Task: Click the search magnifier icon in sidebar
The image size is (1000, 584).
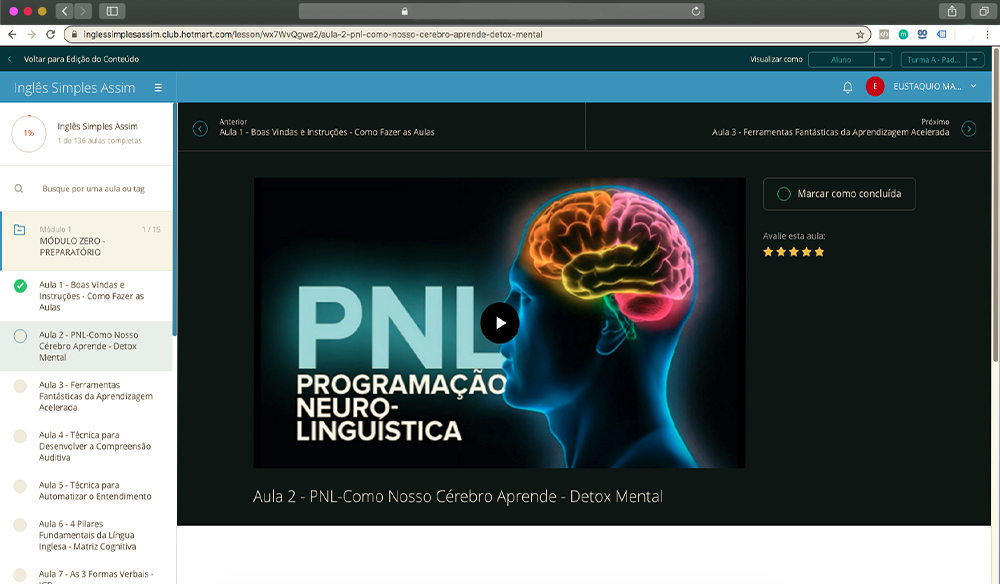Action: click(19, 188)
